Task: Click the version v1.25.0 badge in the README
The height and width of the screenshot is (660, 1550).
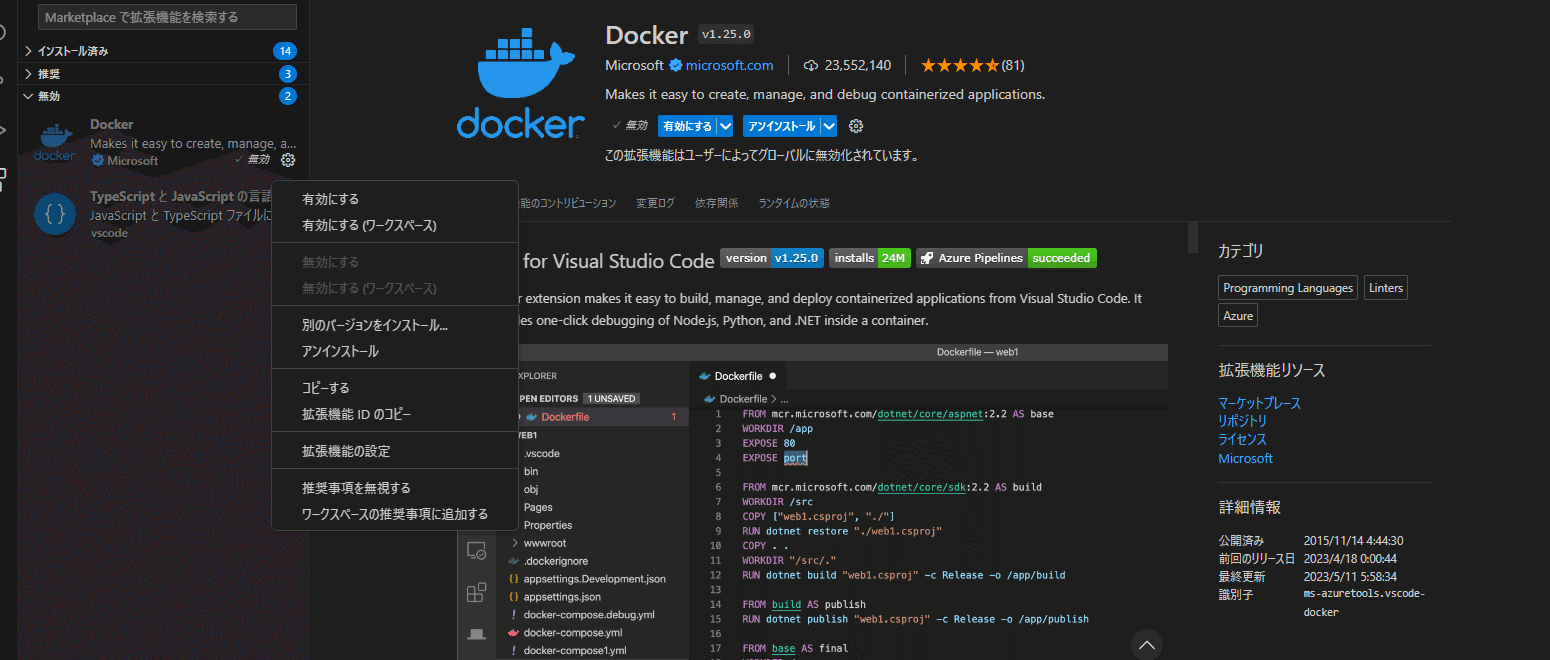Action: click(x=772, y=258)
